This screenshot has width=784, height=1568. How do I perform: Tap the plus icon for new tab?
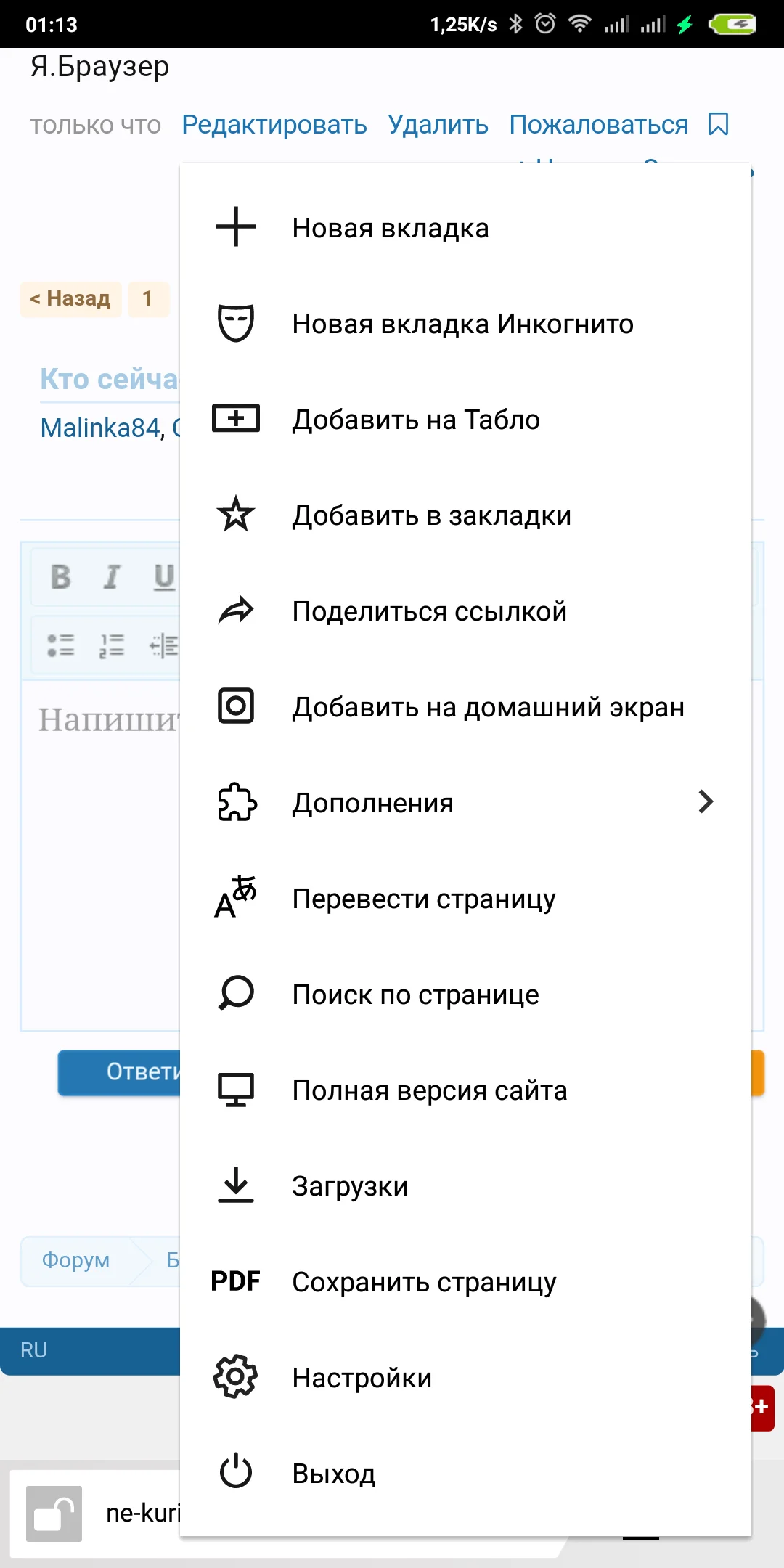click(x=236, y=227)
